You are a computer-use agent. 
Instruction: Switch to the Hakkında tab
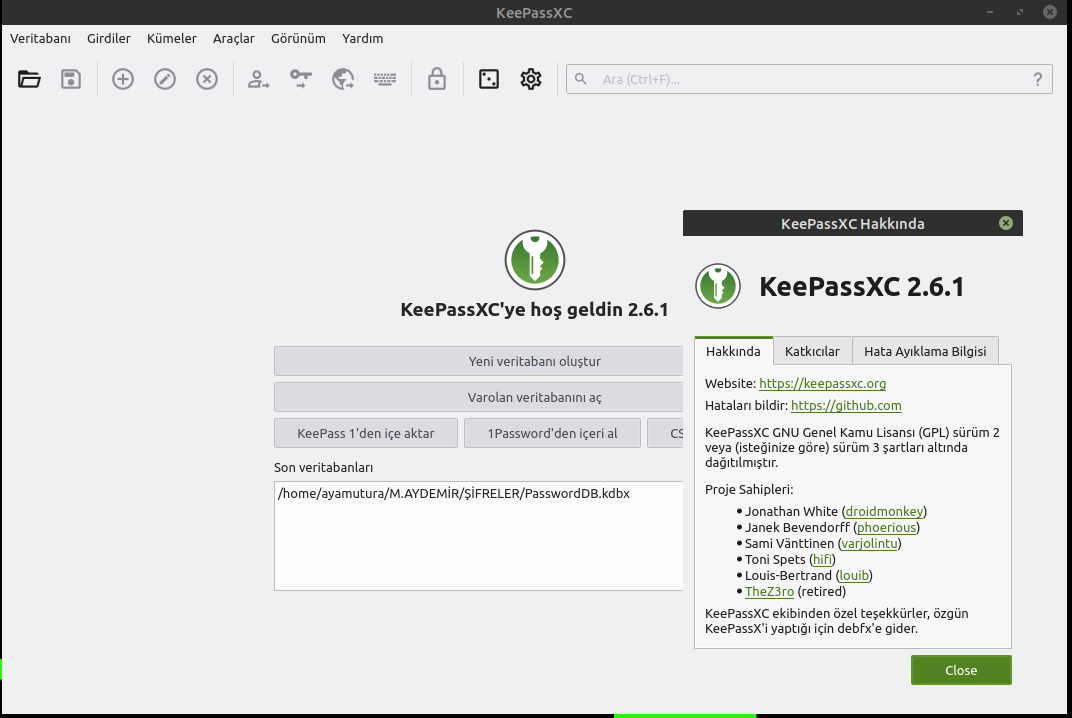(x=734, y=351)
